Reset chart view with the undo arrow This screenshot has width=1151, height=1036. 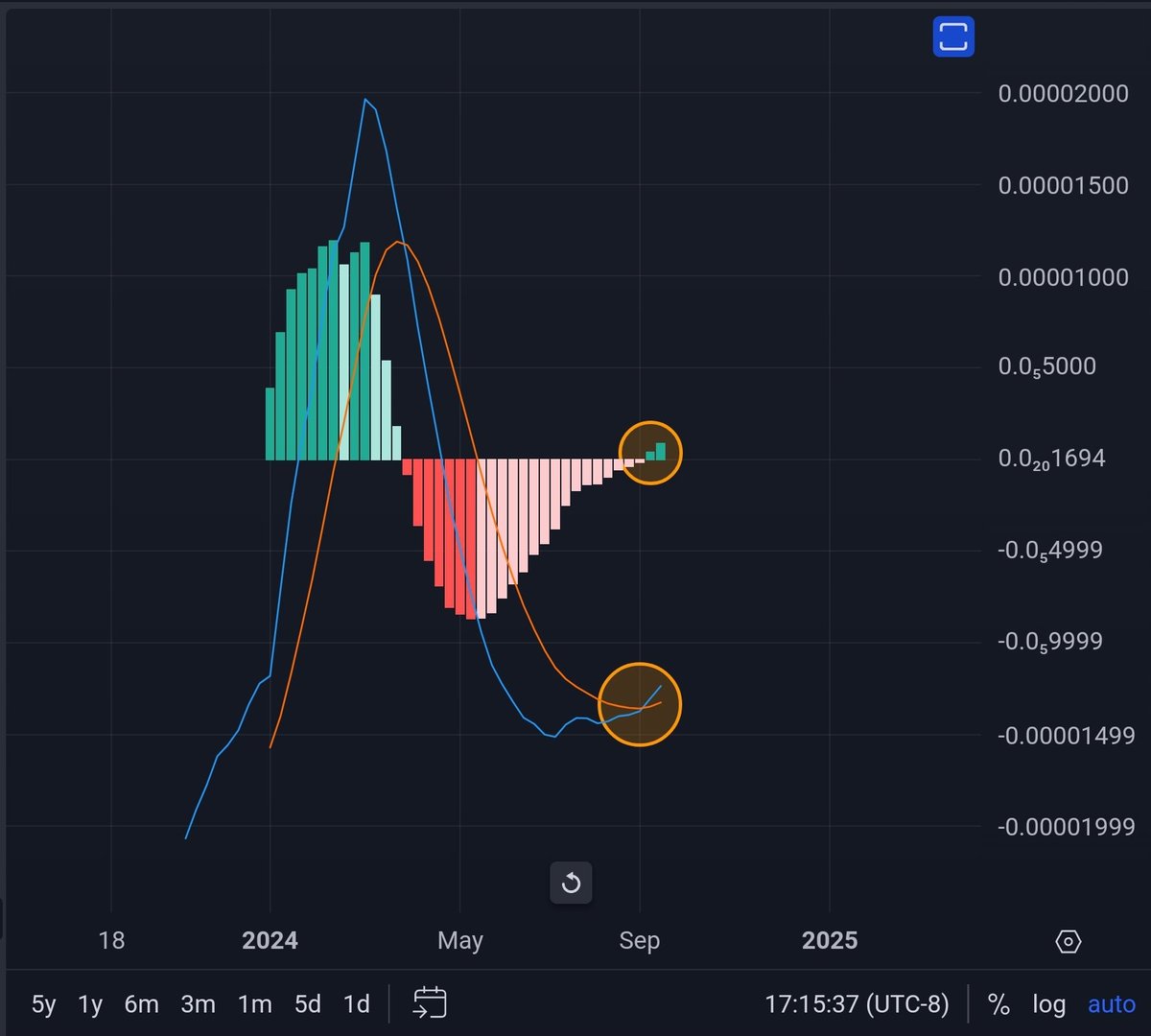point(571,883)
